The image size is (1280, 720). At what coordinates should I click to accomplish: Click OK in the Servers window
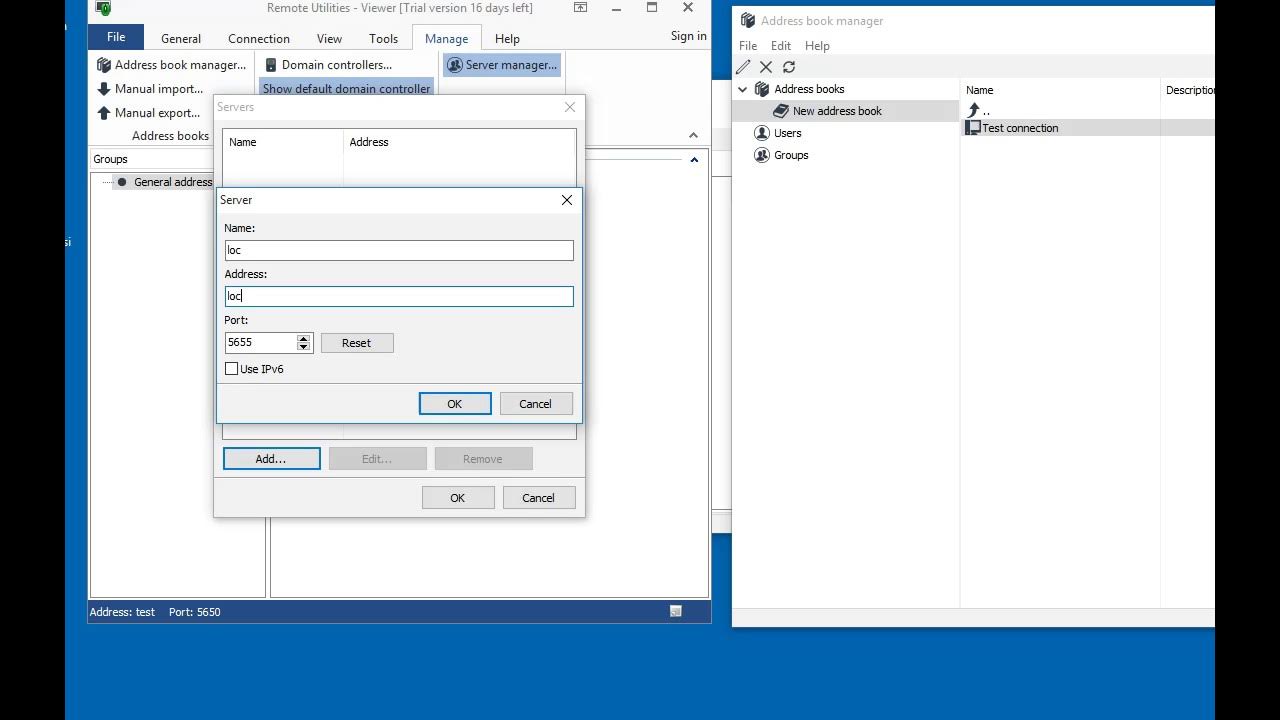pos(457,498)
